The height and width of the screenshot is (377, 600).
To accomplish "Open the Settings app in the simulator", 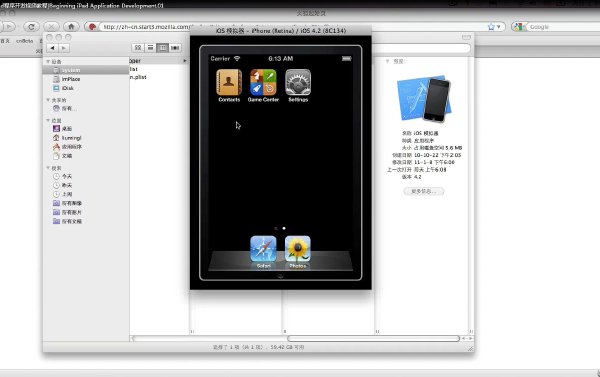I will pos(298,82).
